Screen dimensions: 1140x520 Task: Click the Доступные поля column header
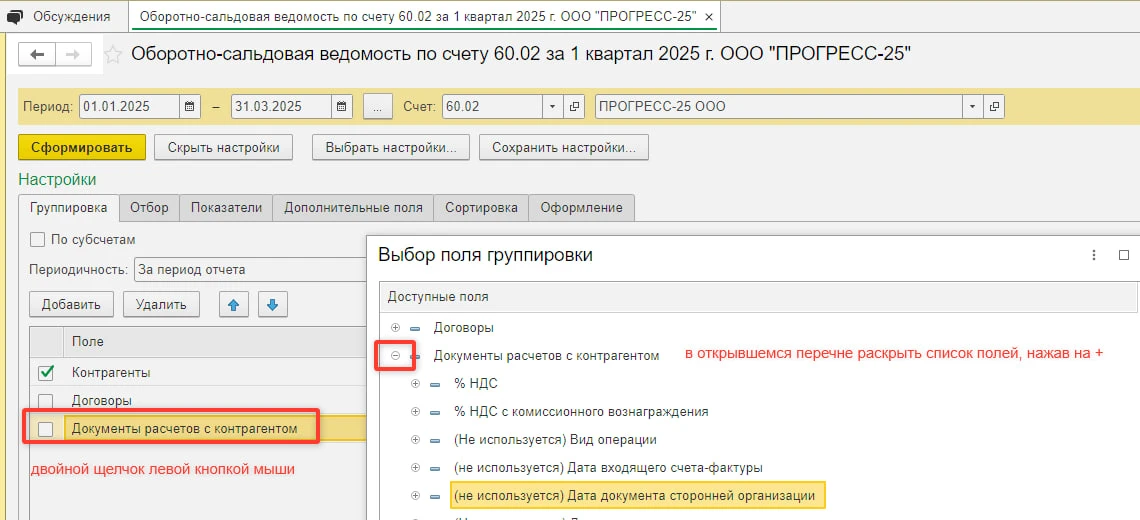point(758,297)
